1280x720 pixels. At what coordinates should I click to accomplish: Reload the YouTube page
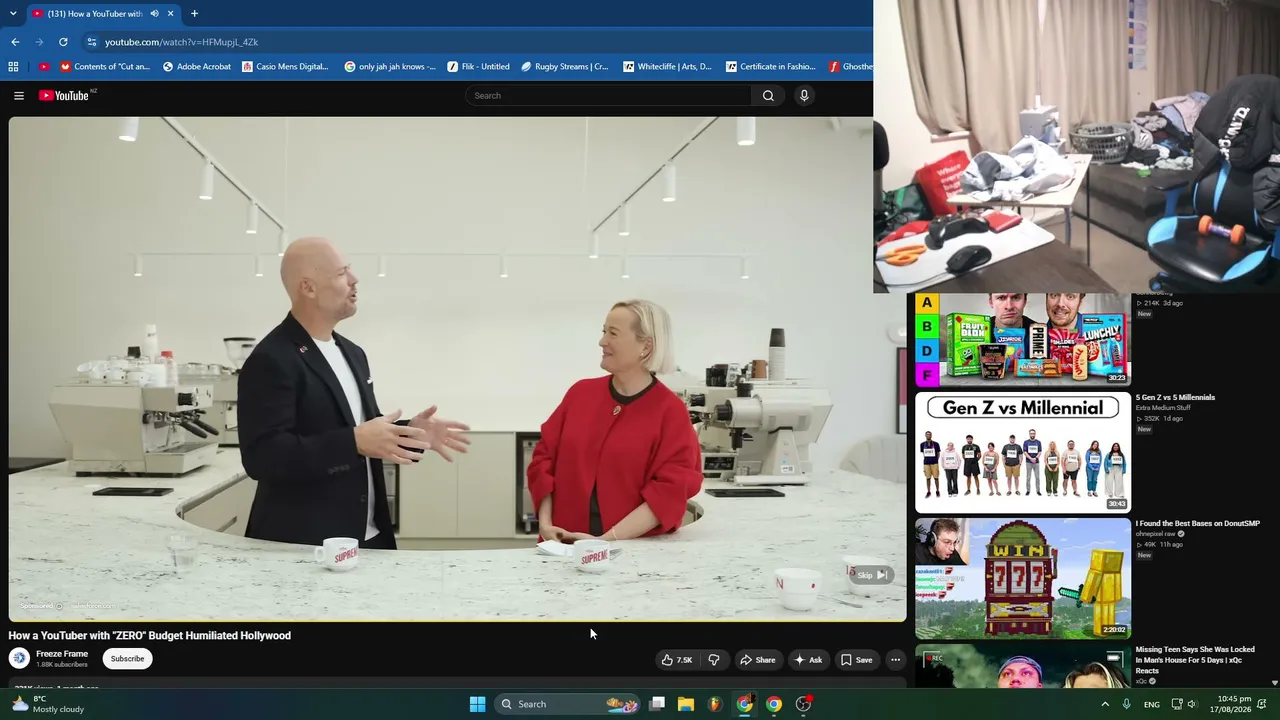pos(63,42)
